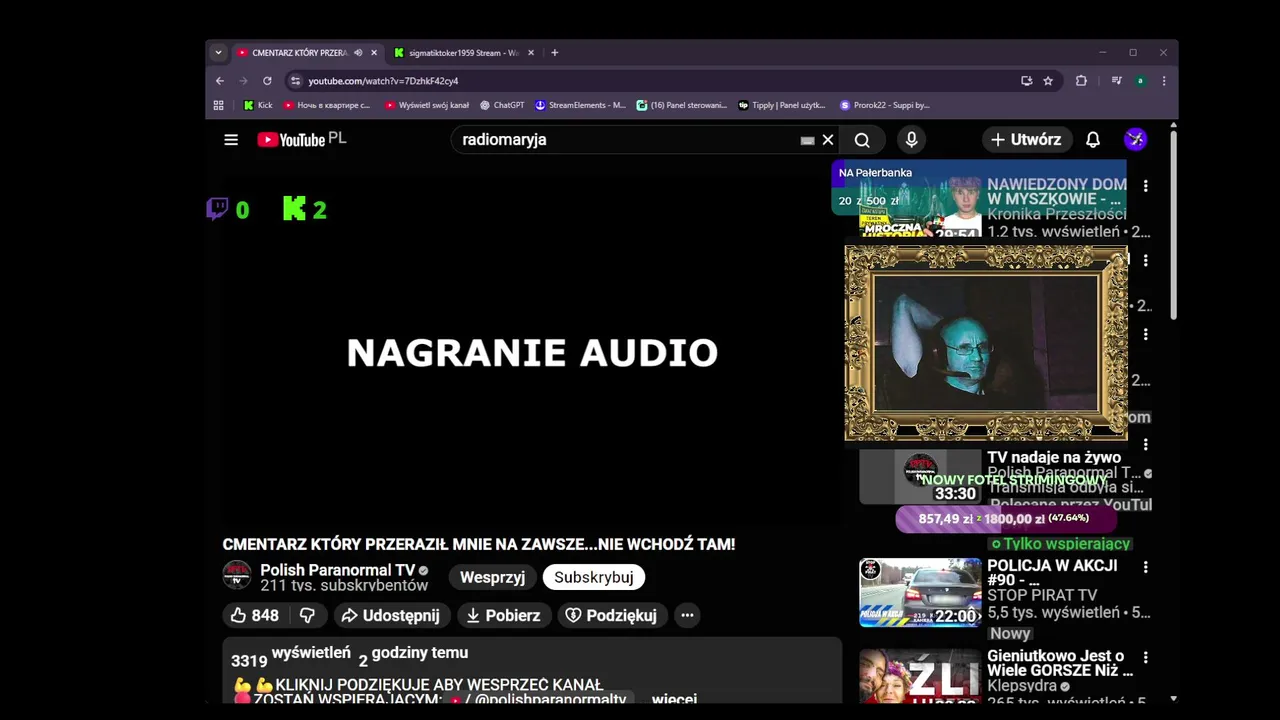Switch to sigmatiktoker1959 Stream tab

[463, 53]
